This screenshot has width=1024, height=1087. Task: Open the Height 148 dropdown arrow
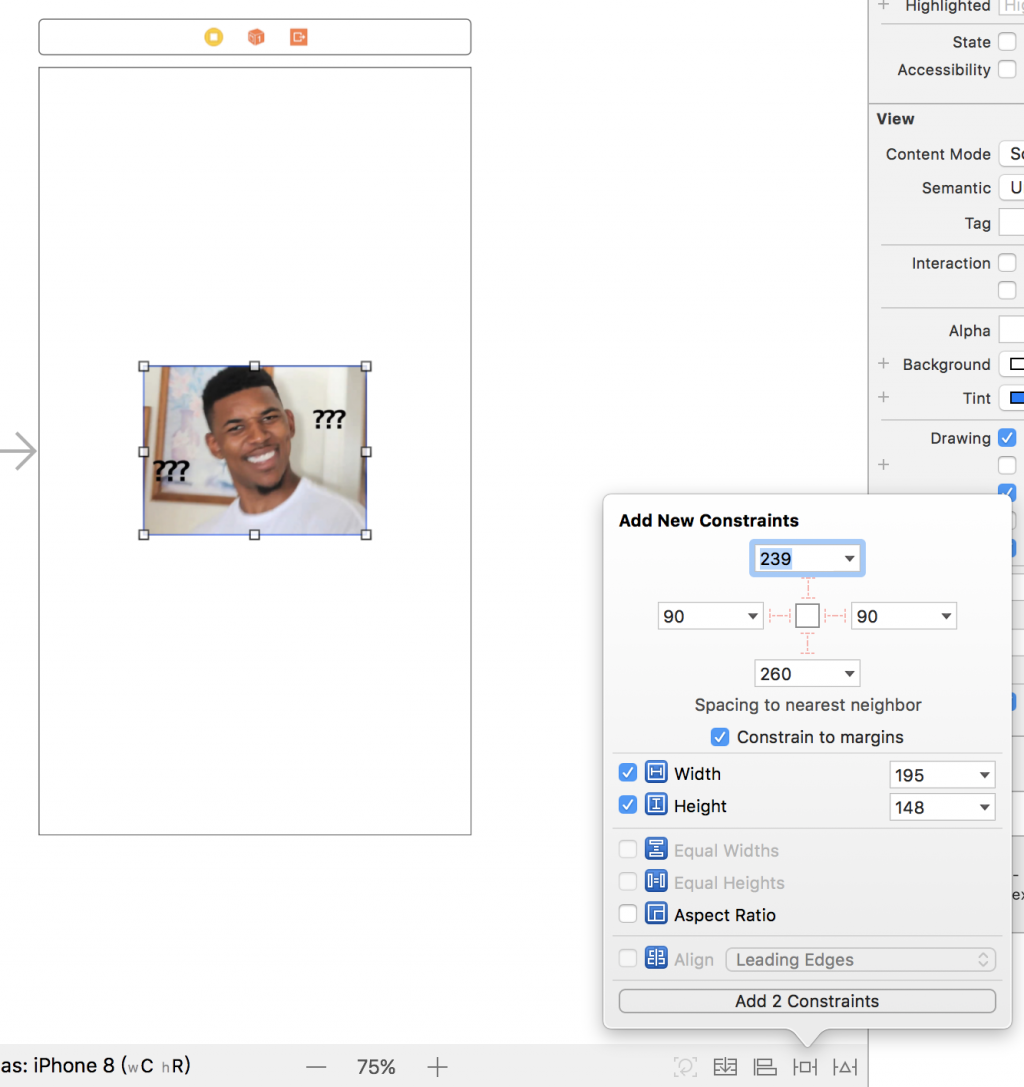pyautogui.click(x=984, y=807)
